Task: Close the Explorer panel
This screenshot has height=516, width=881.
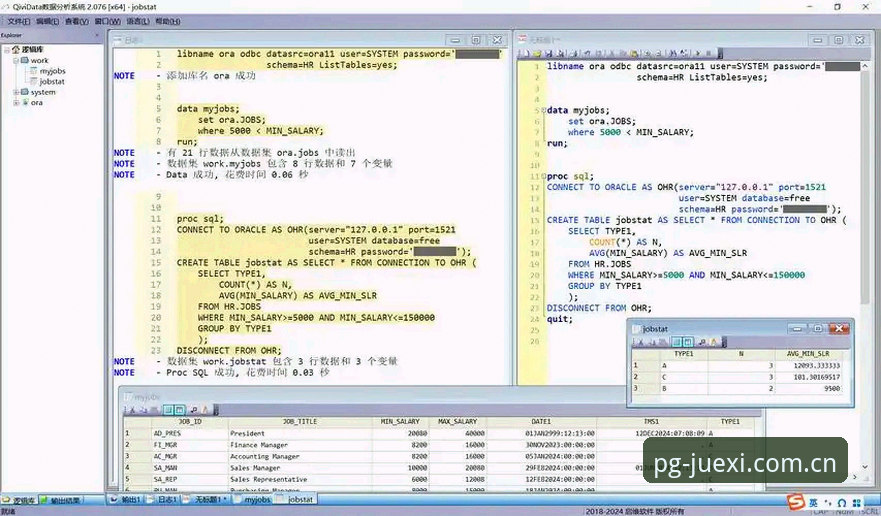Action: (97, 35)
